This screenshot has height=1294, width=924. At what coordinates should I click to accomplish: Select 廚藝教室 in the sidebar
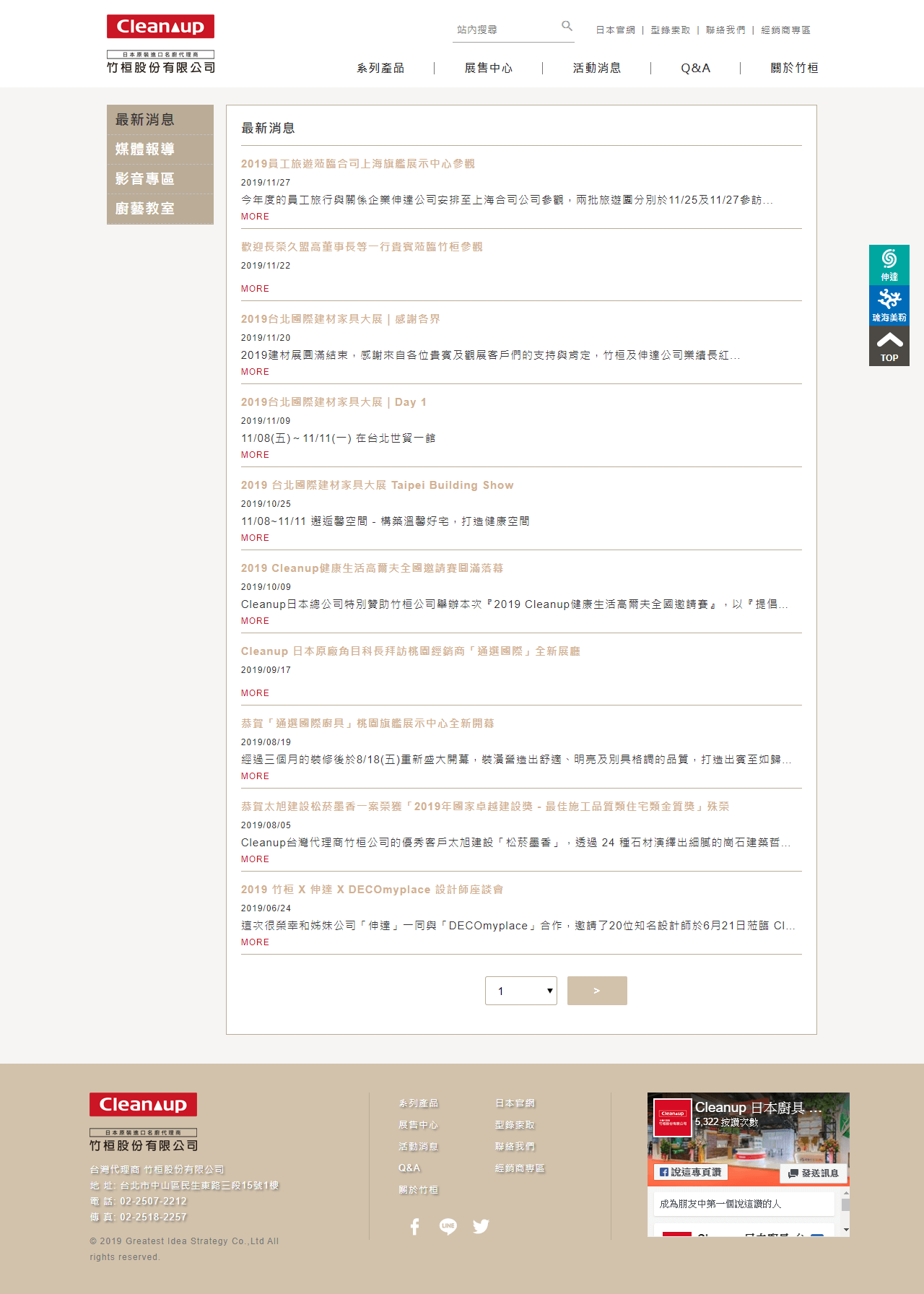(160, 209)
